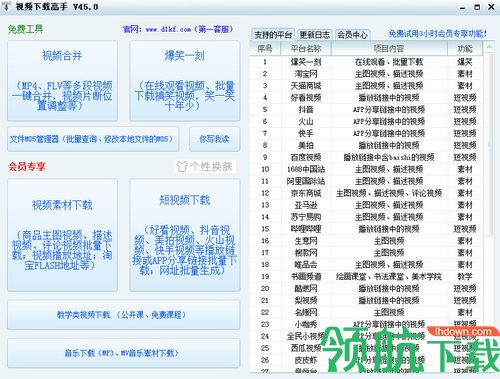Open free trial 免费试用3小时会员专享功能 link

tap(437, 34)
